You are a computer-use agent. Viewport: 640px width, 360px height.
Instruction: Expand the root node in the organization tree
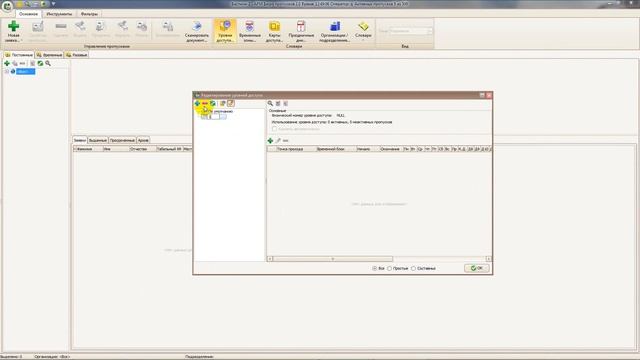pos(7,71)
